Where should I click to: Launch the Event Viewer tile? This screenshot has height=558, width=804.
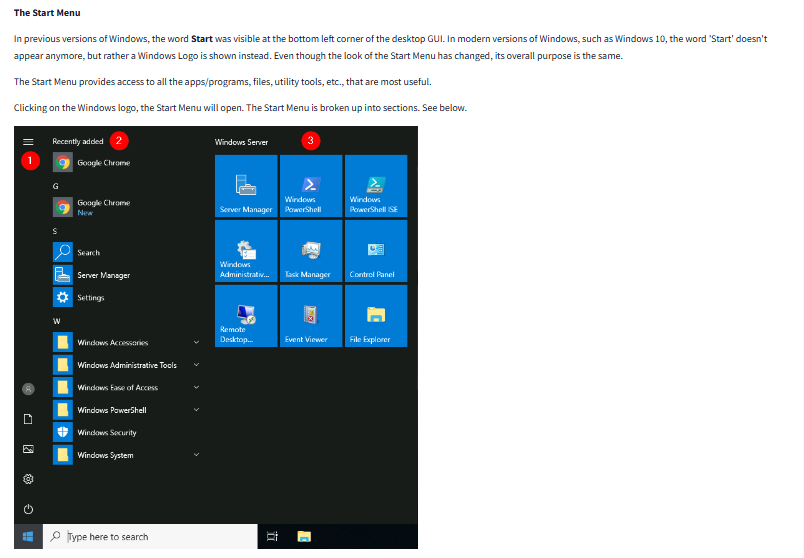[311, 316]
